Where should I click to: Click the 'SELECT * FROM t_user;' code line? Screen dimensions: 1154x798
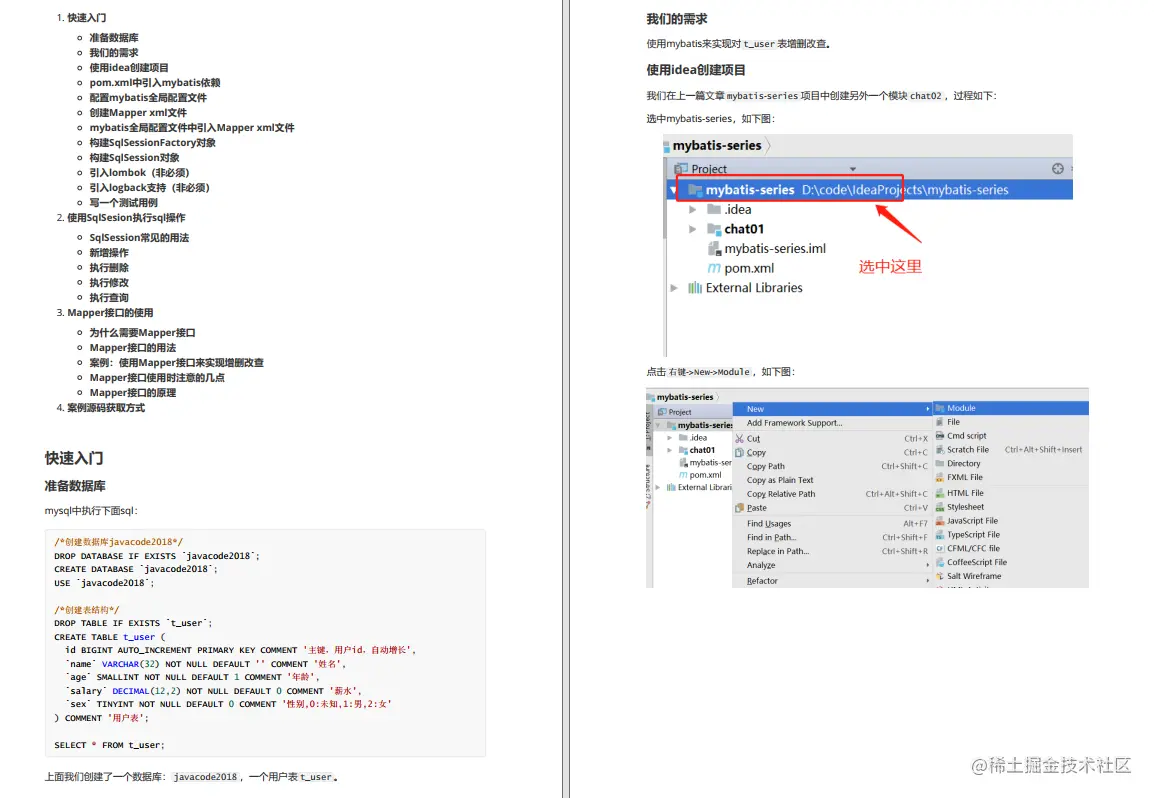coord(110,745)
